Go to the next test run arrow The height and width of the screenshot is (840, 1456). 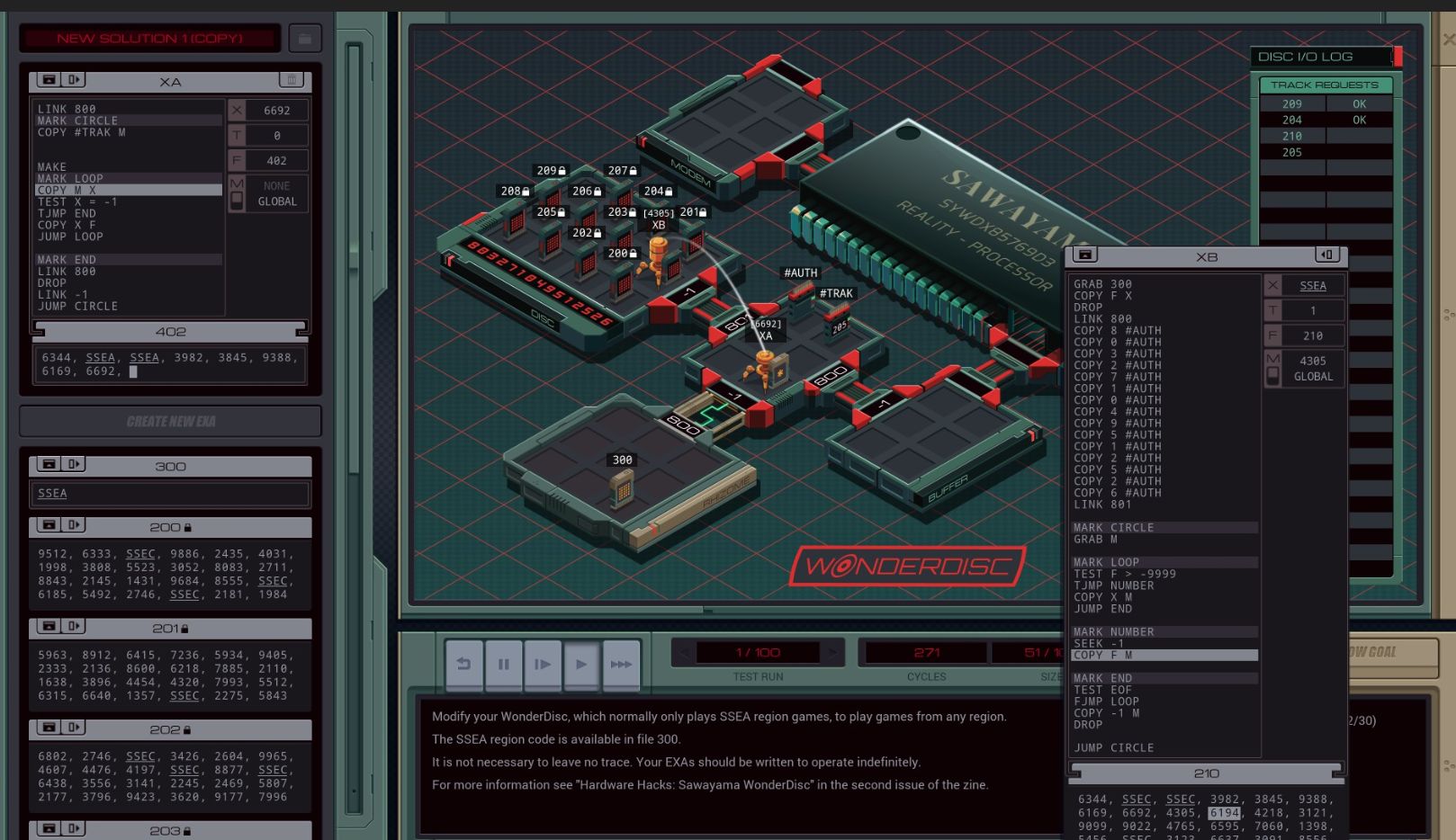point(831,653)
